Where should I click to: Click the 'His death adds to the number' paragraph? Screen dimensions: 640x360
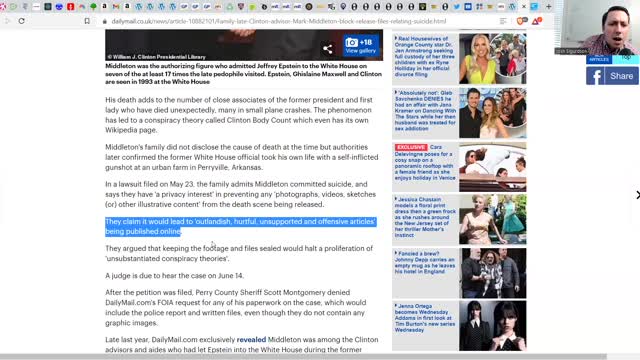click(239, 115)
